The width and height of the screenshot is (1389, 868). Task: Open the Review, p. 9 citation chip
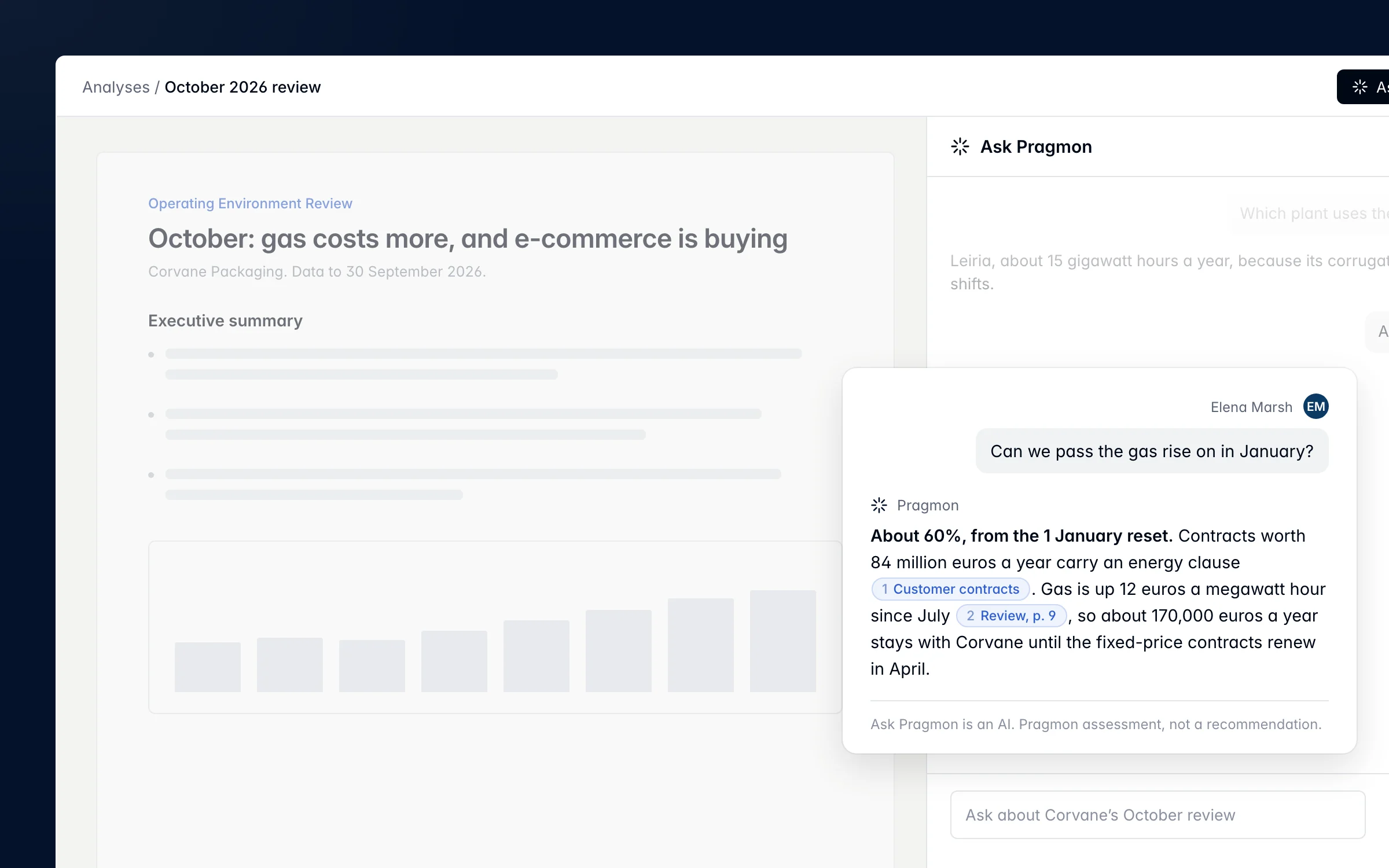pos(1011,616)
